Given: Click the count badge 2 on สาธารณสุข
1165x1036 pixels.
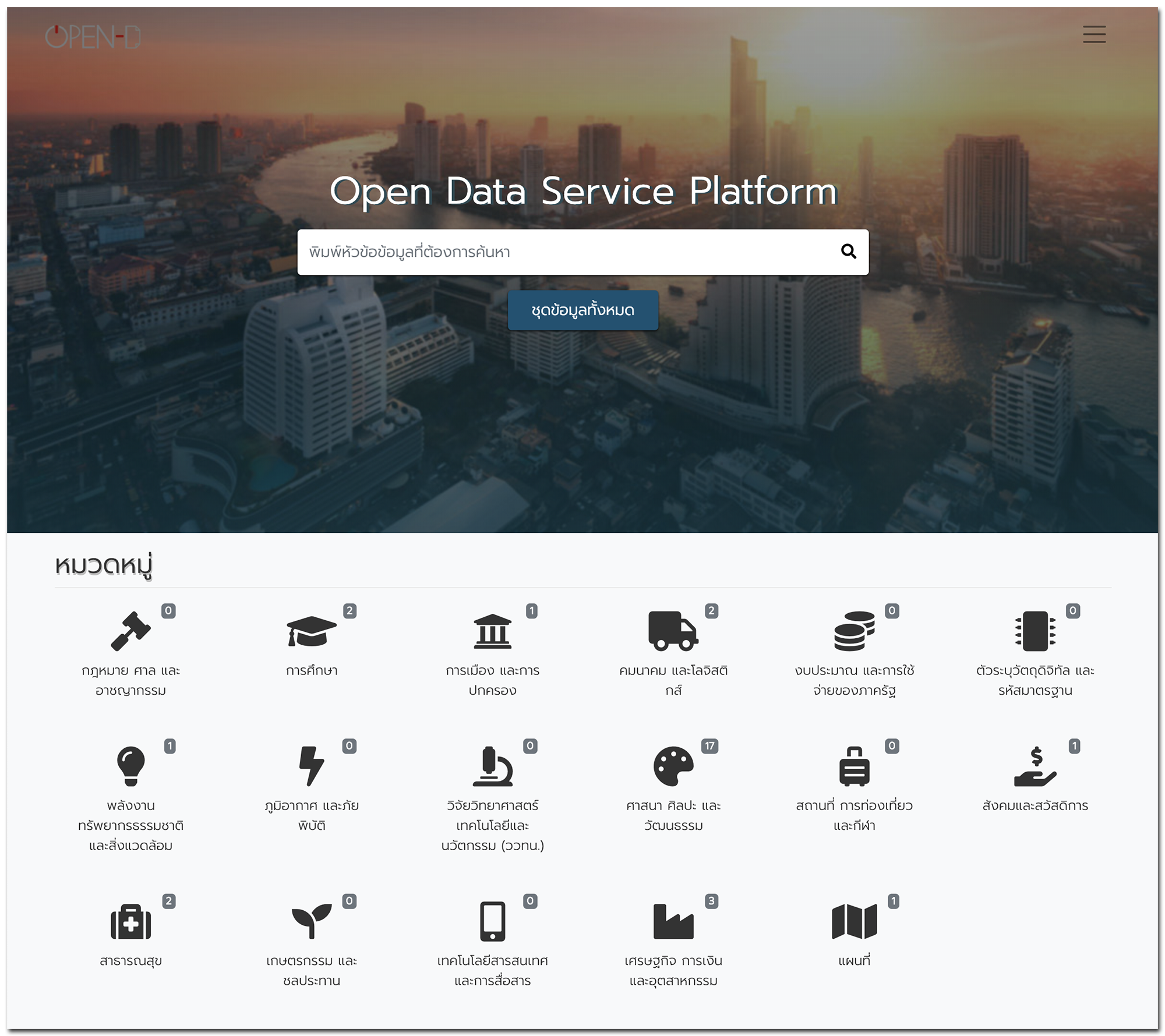Looking at the screenshot, I should pos(168,901).
